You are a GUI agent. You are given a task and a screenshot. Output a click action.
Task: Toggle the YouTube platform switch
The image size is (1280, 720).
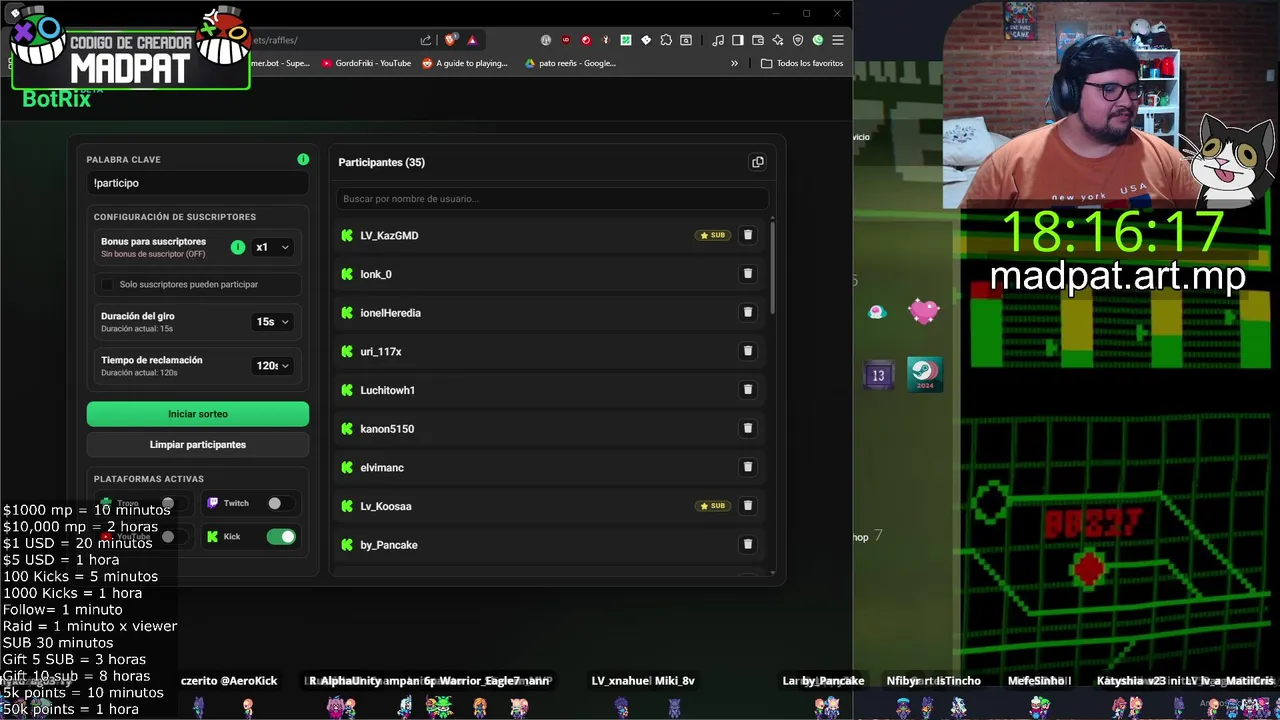[174, 537]
